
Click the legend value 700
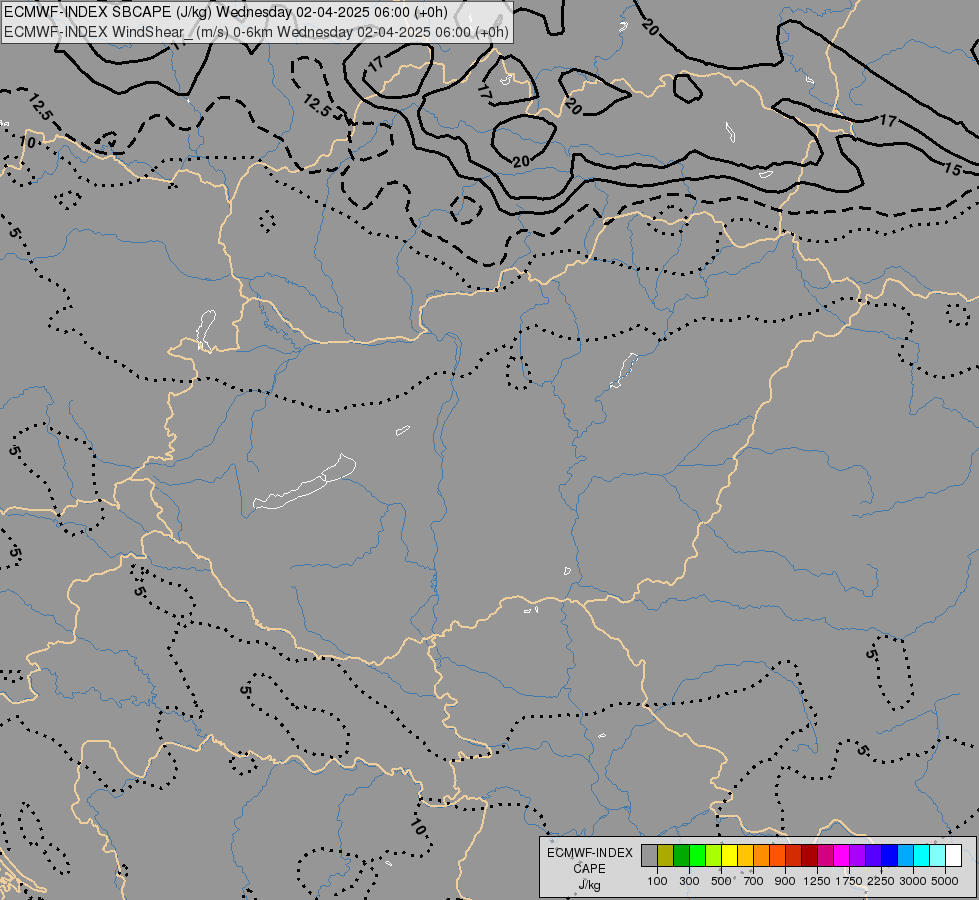click(x=754, y=881)
